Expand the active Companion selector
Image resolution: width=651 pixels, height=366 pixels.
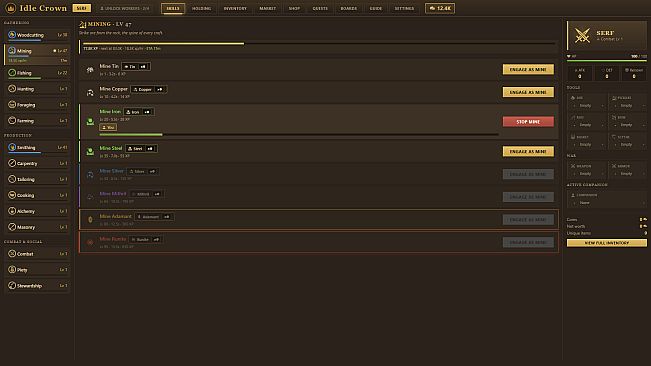tap(607, 203)
